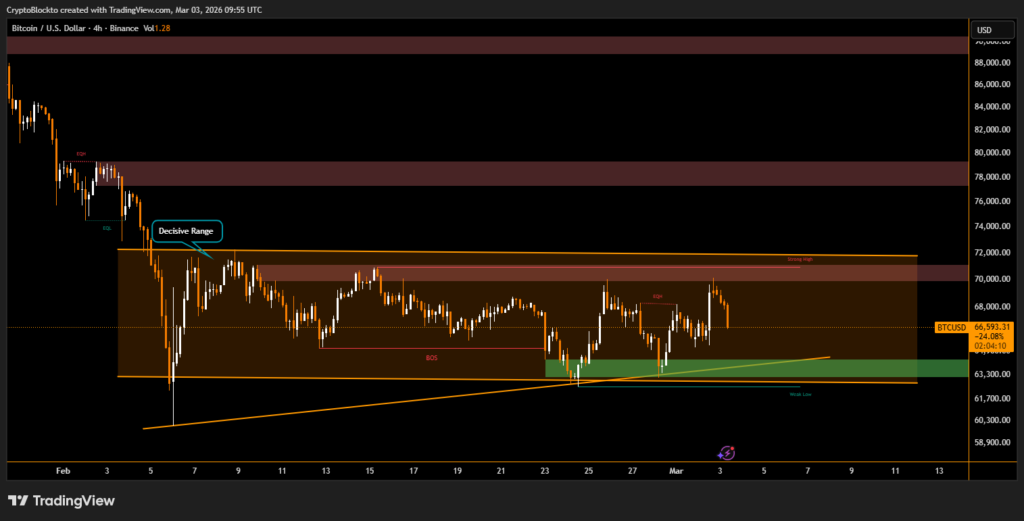Viewport: 1024px width, 521px height.
Task: Click the BTCUSD price label
Action: pyautogui.click(x=950, y=327)
